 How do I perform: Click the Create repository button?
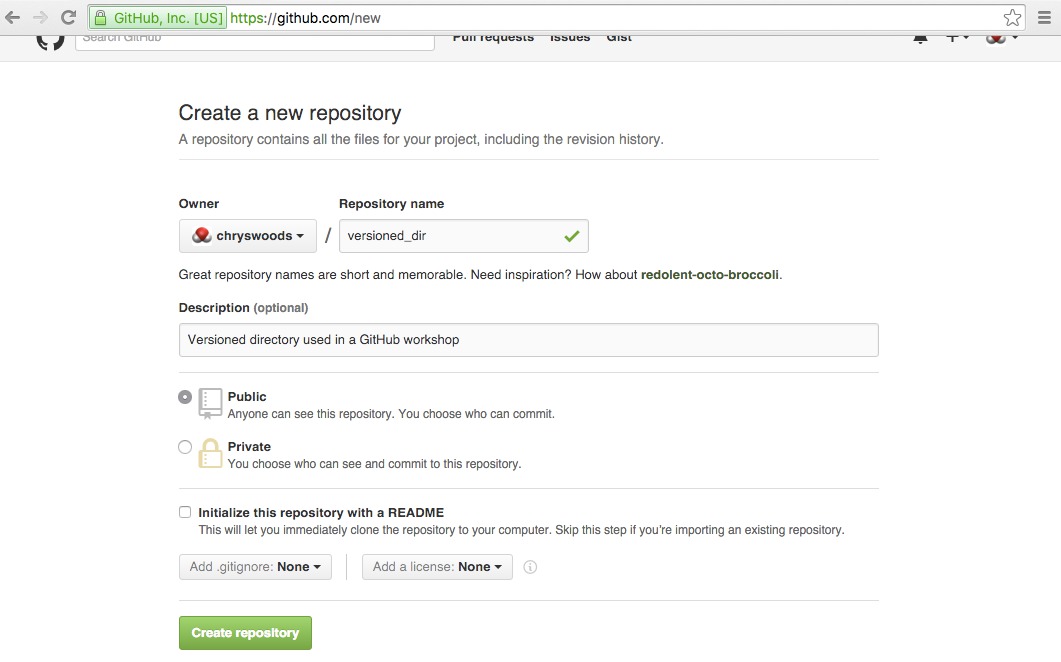245,633
